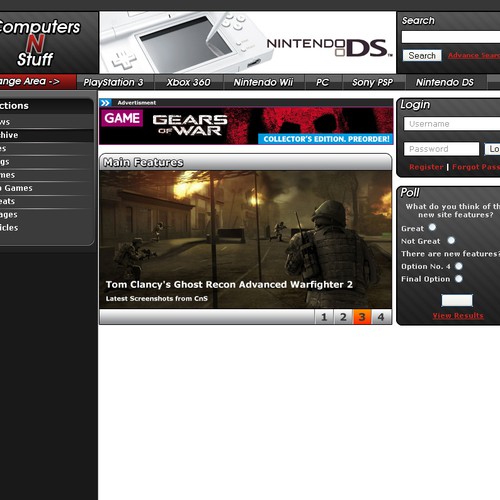500x500 pixels.
Task: Open the Xbox 360 tab
Action: 189,82
